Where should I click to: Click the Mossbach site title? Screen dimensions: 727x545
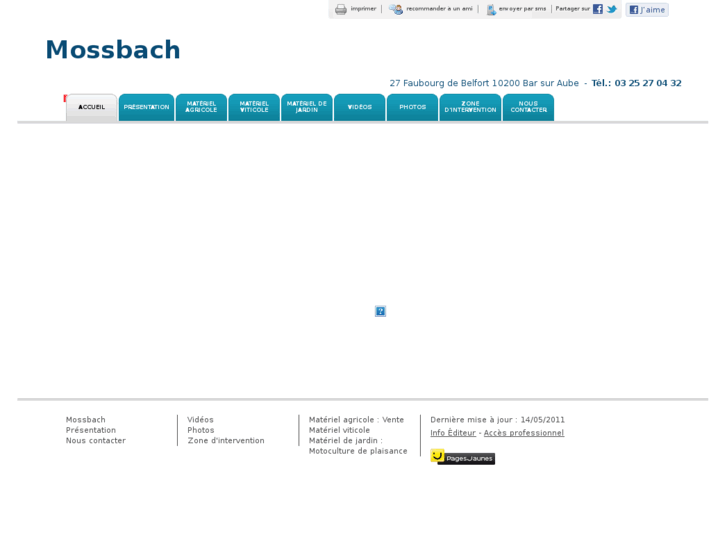coord(113,50)
